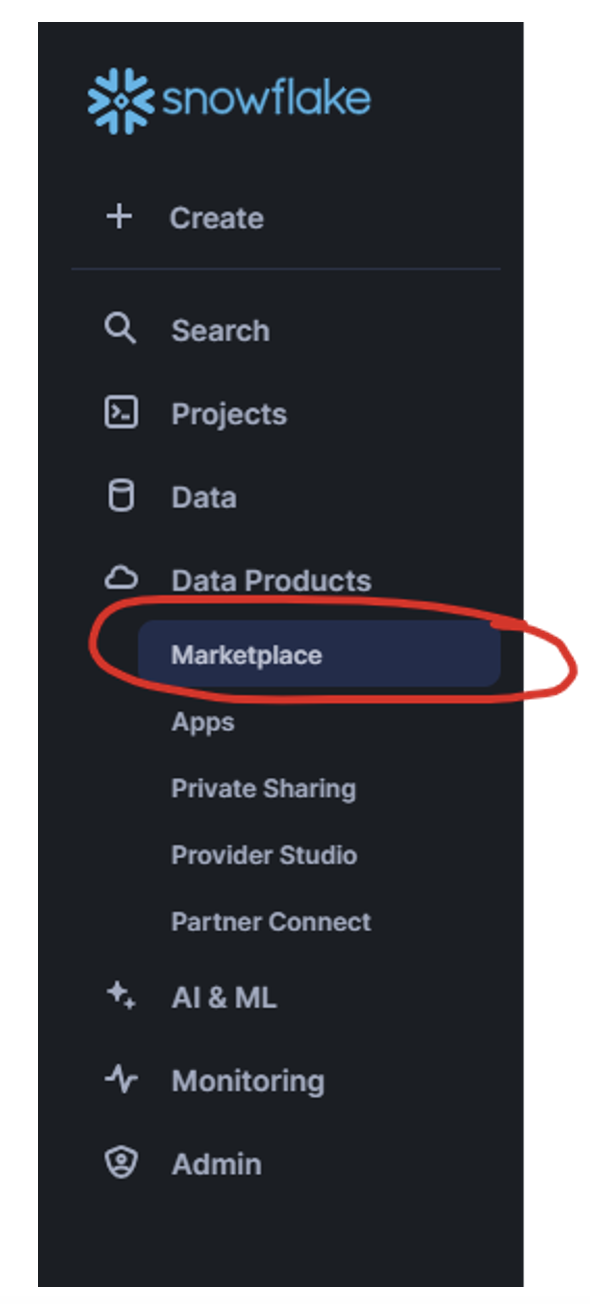Click the highlighted Marketplace row
The image size is (590, 1304).
[x=248, y=655]
